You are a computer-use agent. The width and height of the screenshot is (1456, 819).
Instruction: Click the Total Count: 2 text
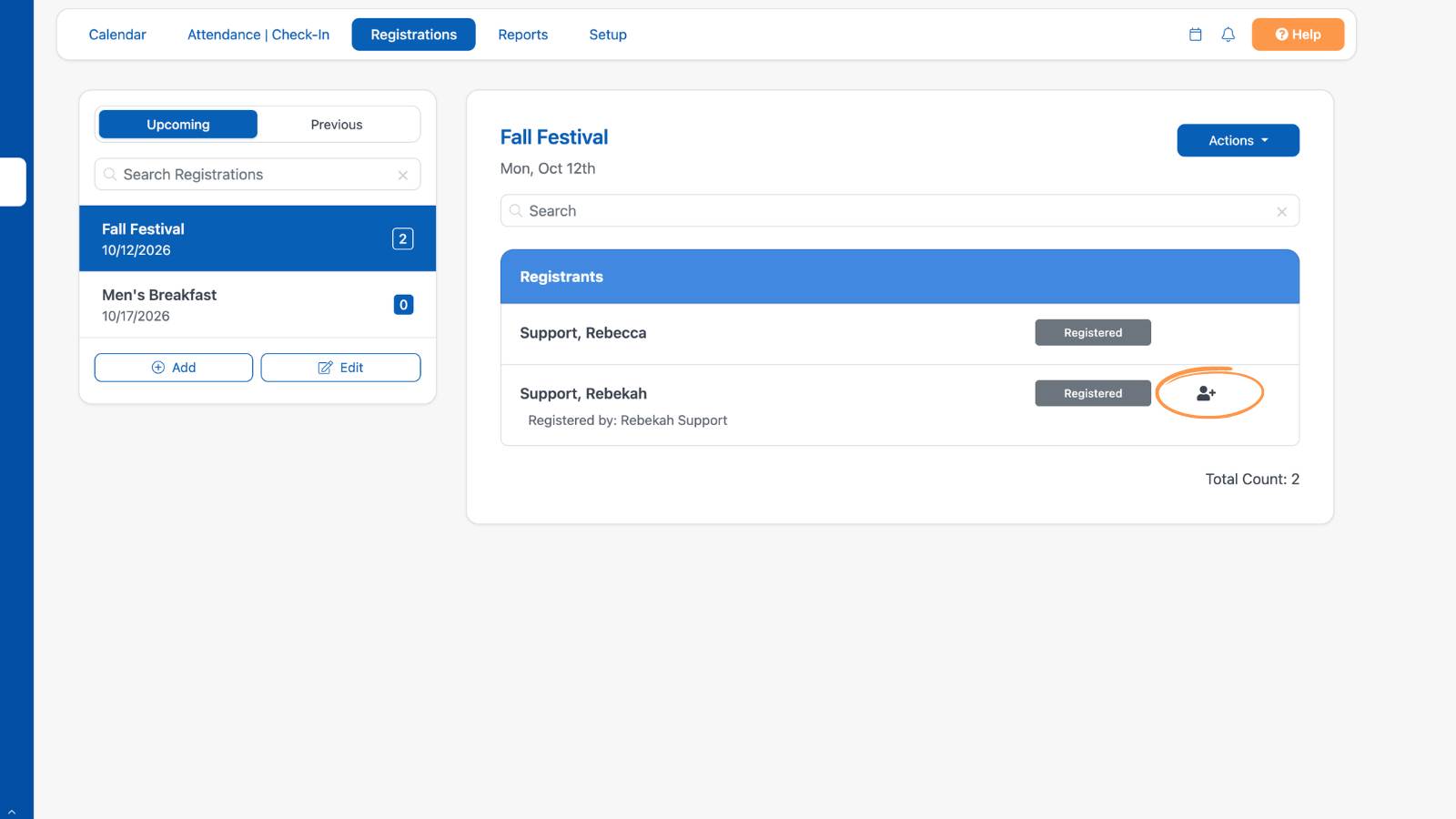[1252, 480]
